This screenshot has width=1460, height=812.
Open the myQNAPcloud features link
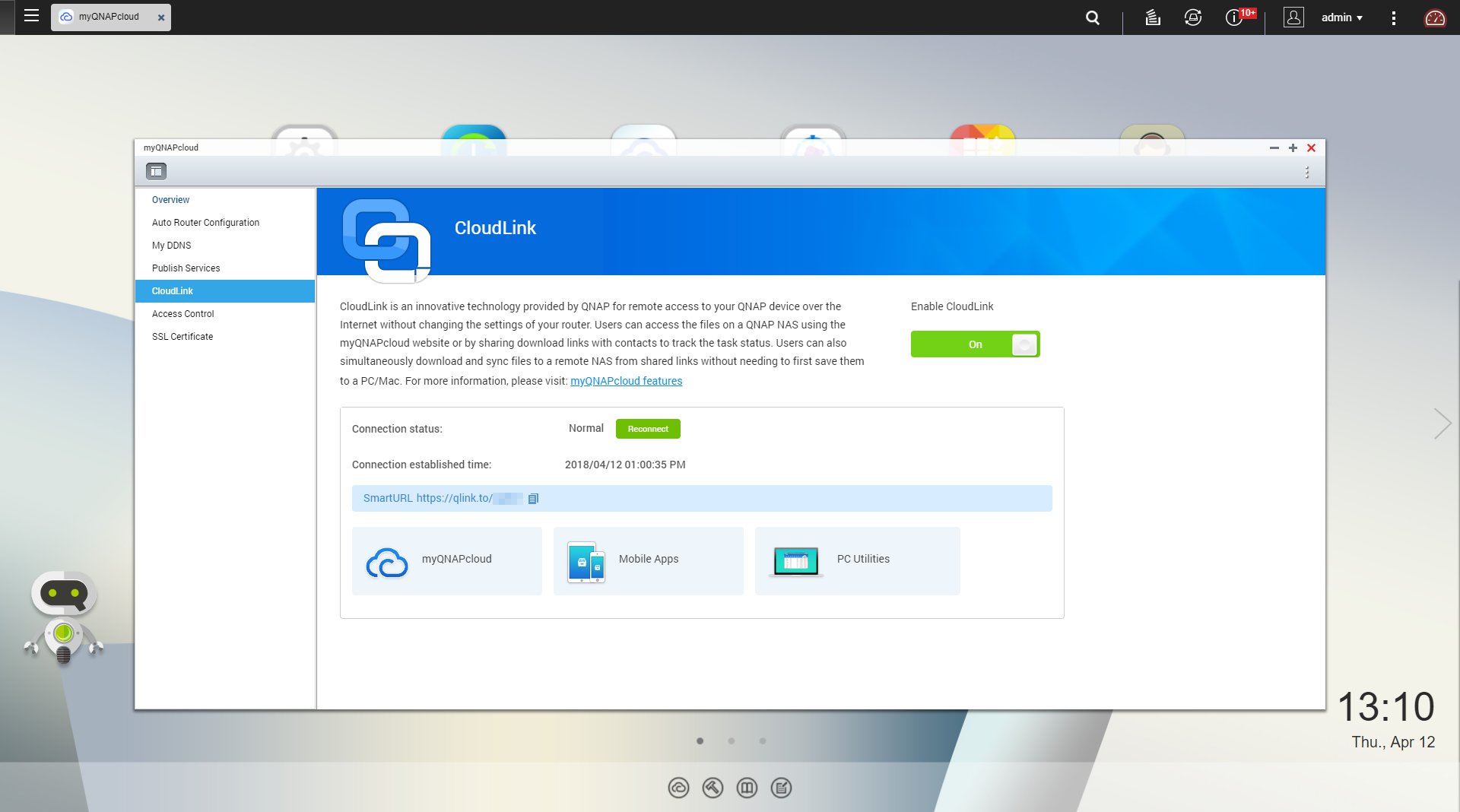(x=626, y=381)
